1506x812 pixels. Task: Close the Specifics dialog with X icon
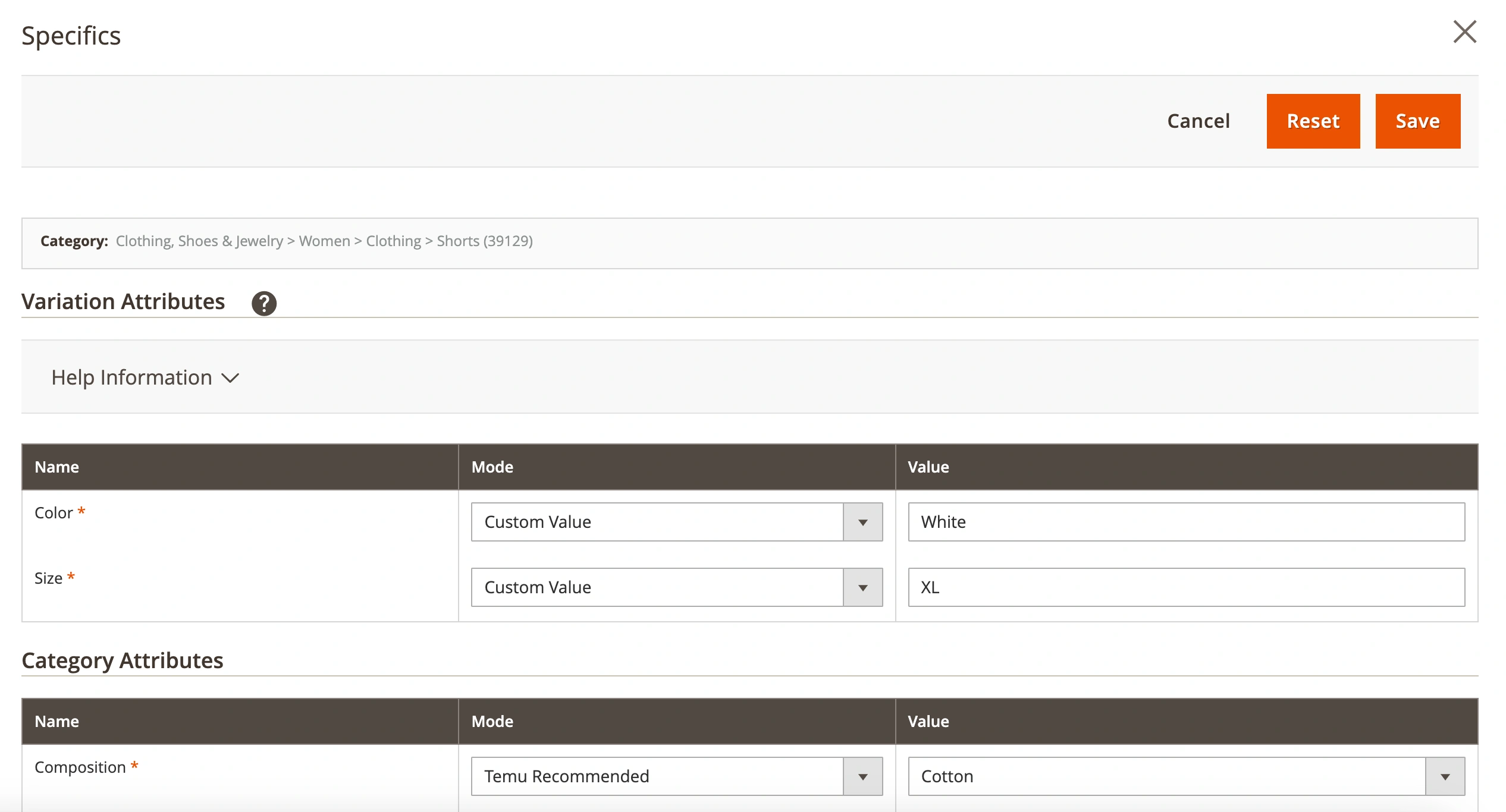click(x=1464, y=32)
